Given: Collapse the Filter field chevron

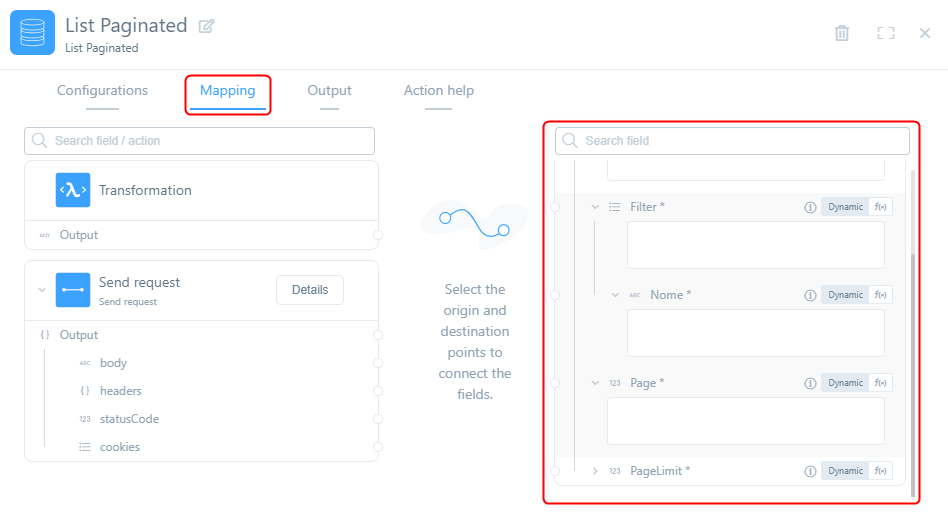Looking at the screenshot, I should point(595,207).
